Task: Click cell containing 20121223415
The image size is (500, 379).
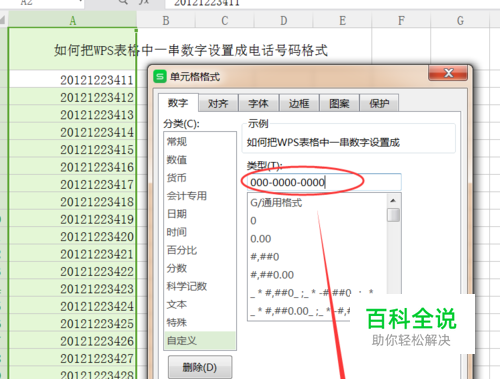Action: coord(73,149)
